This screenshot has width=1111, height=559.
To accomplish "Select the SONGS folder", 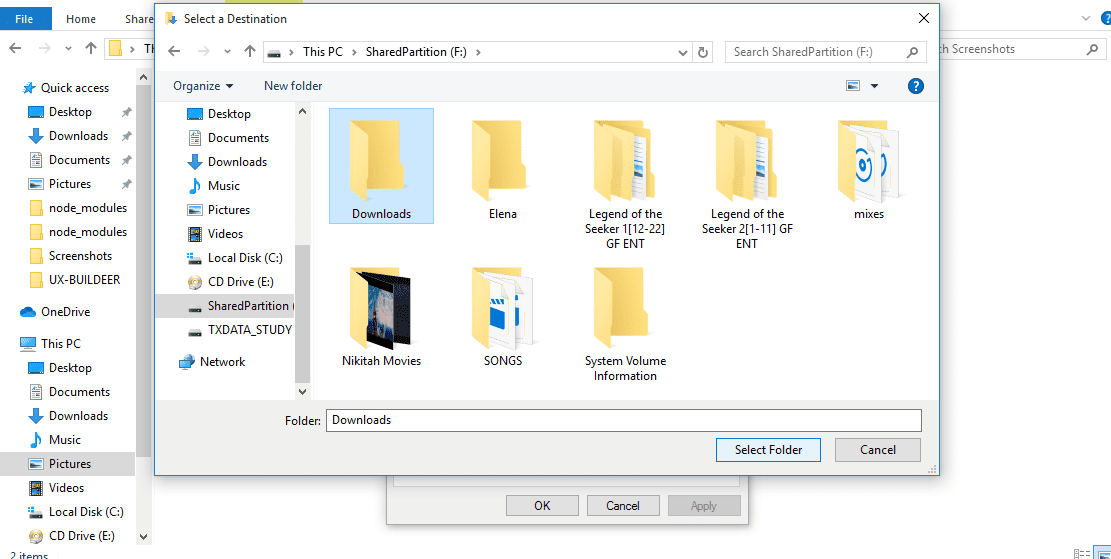I will tap(502, 315).
